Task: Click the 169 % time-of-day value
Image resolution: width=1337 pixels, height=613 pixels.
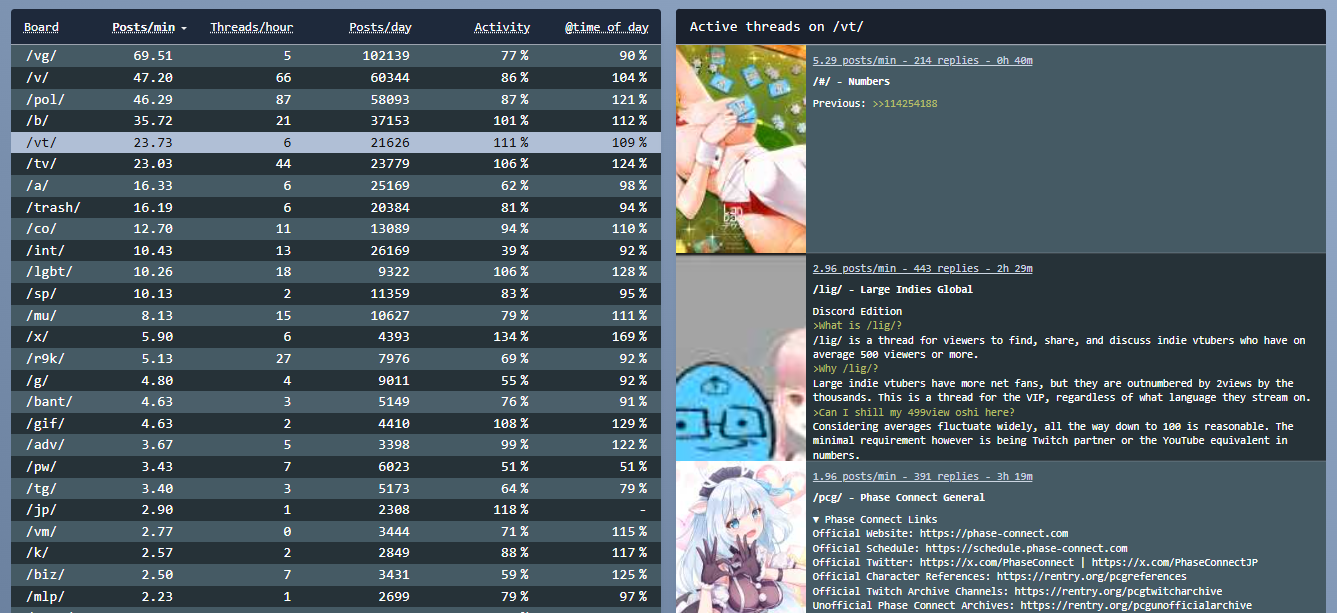Action: [629, 337]
